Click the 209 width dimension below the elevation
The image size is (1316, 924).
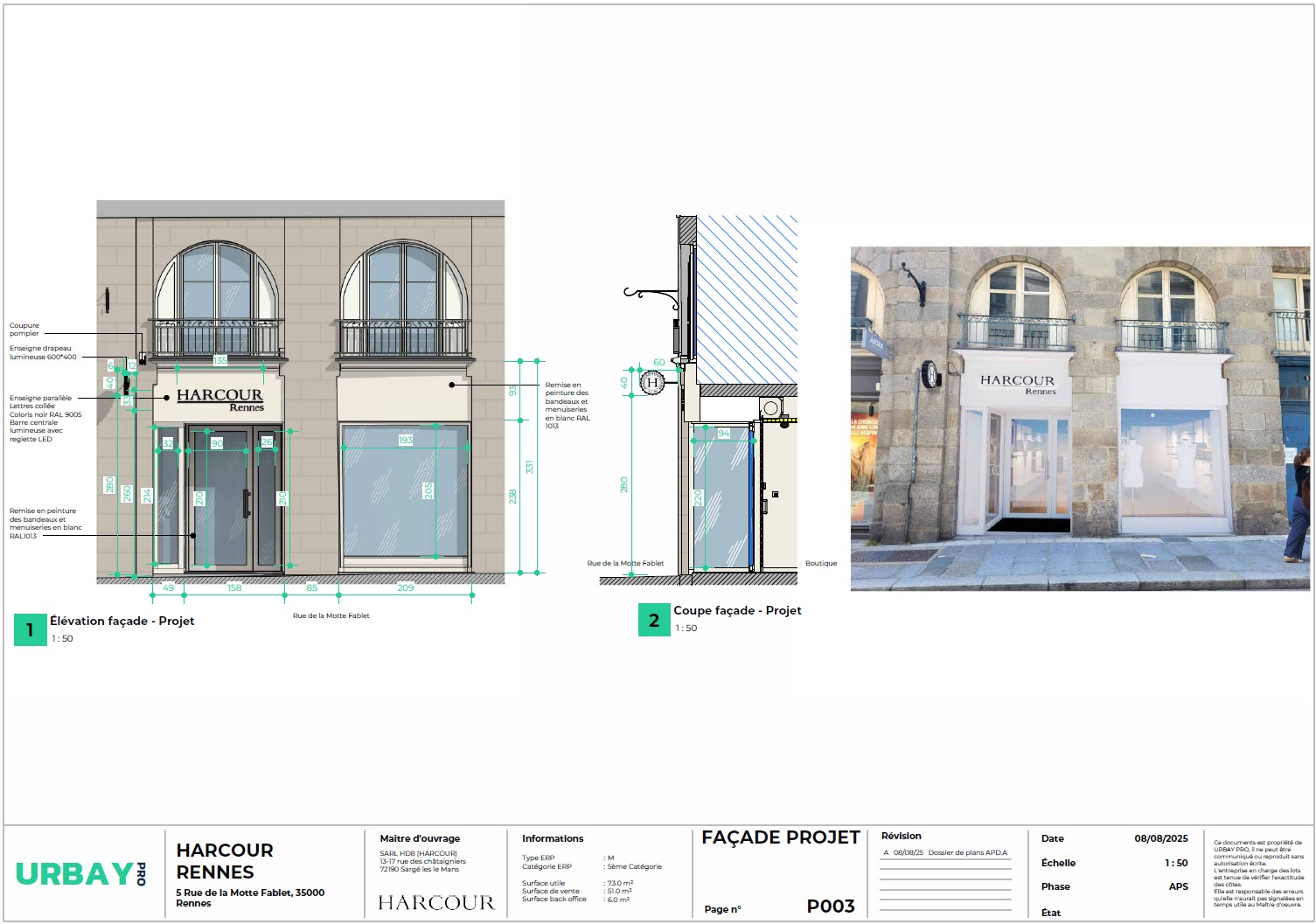(406, 587)
